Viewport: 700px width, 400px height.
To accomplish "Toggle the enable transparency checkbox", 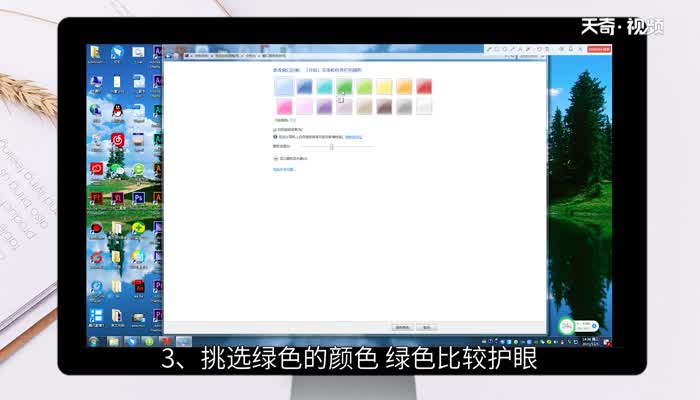I will point(275,130).
